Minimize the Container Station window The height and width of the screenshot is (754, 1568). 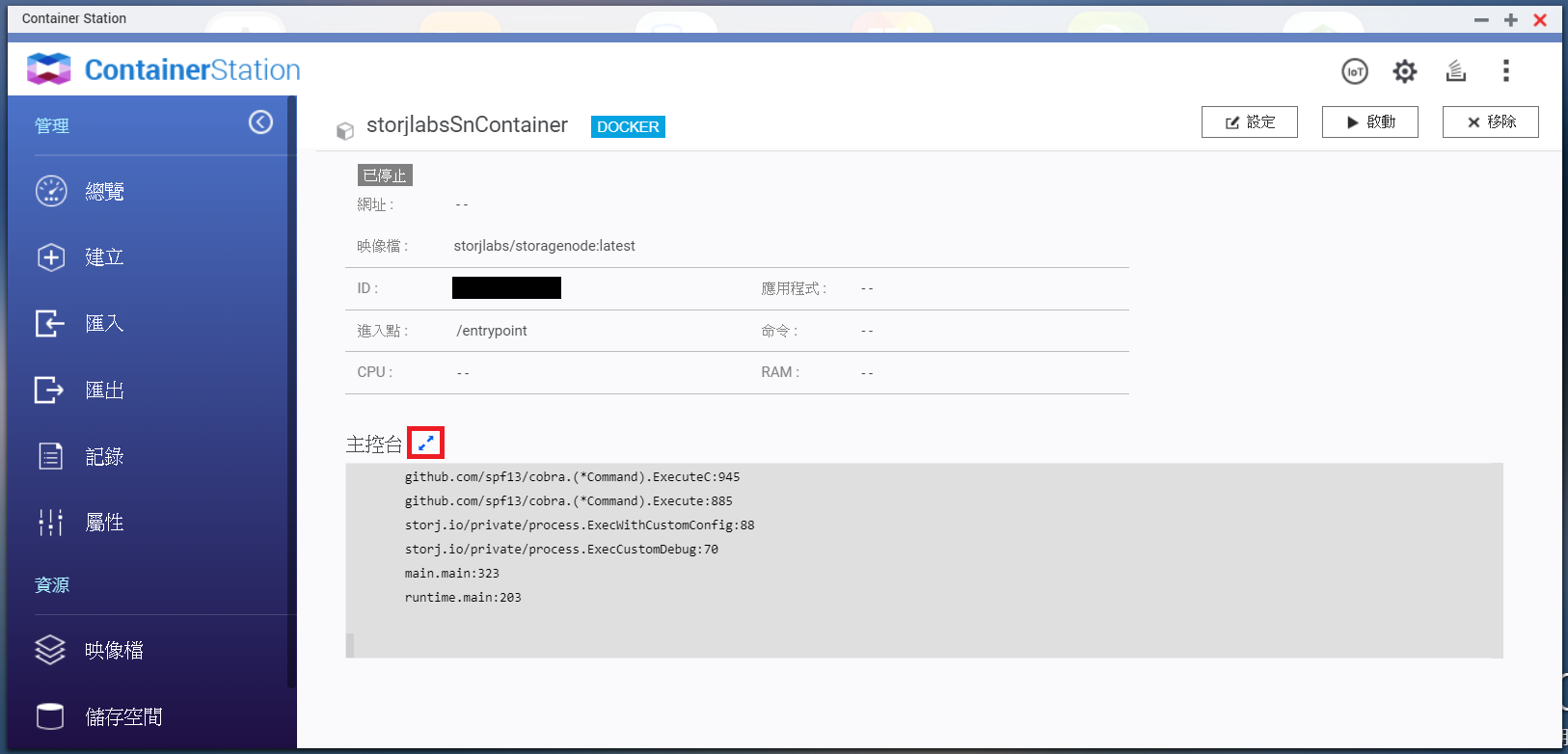click(1481, 19)
